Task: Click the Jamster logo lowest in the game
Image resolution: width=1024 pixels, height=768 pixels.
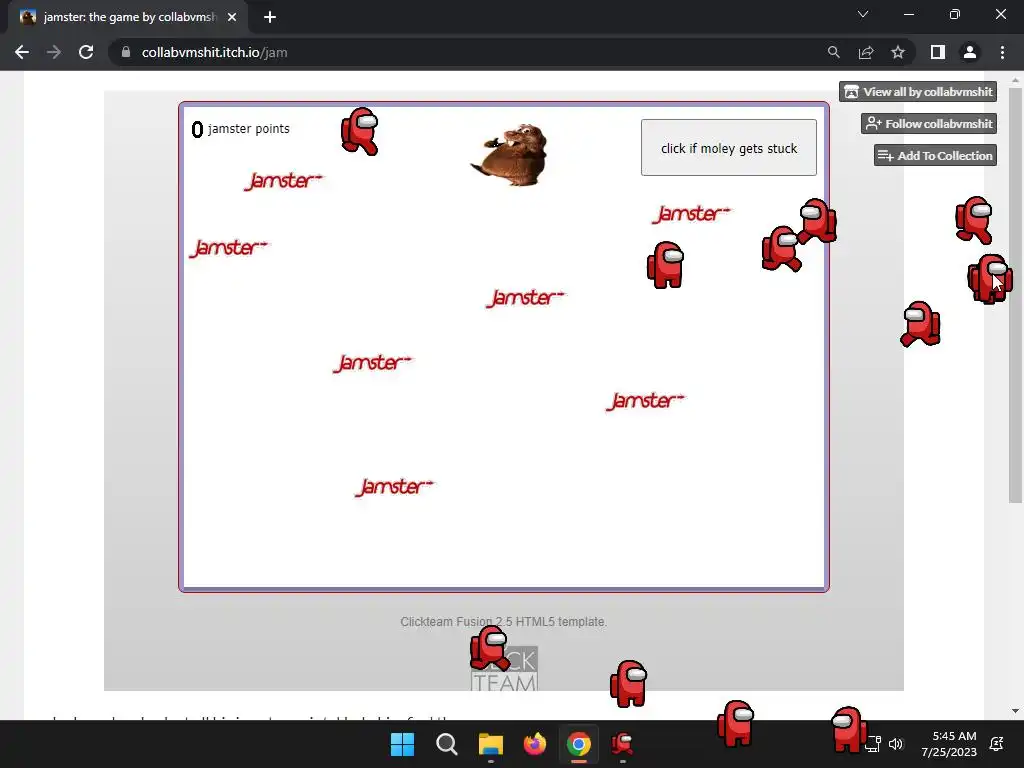Action: point(394,487)
